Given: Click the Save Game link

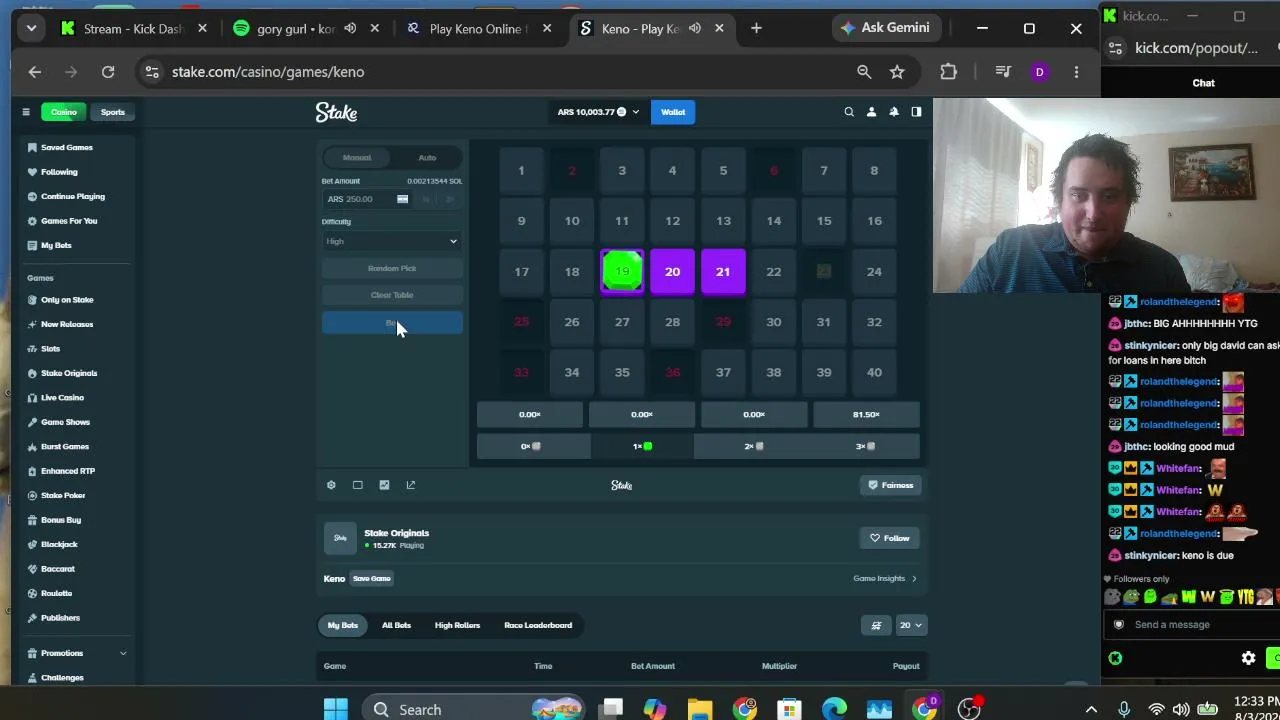Looking at the screenshot, I should 371,578.
